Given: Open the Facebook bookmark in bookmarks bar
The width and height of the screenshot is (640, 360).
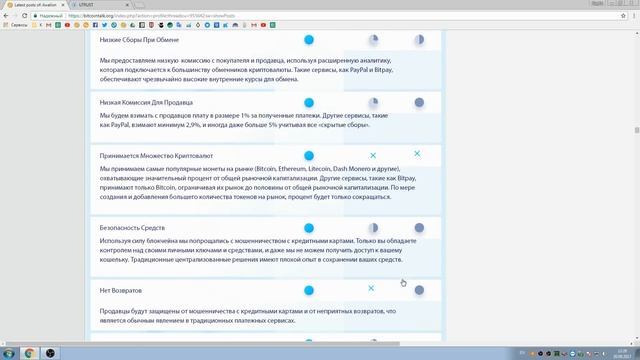Looking at the screenshot, I should tap(95, 25).
